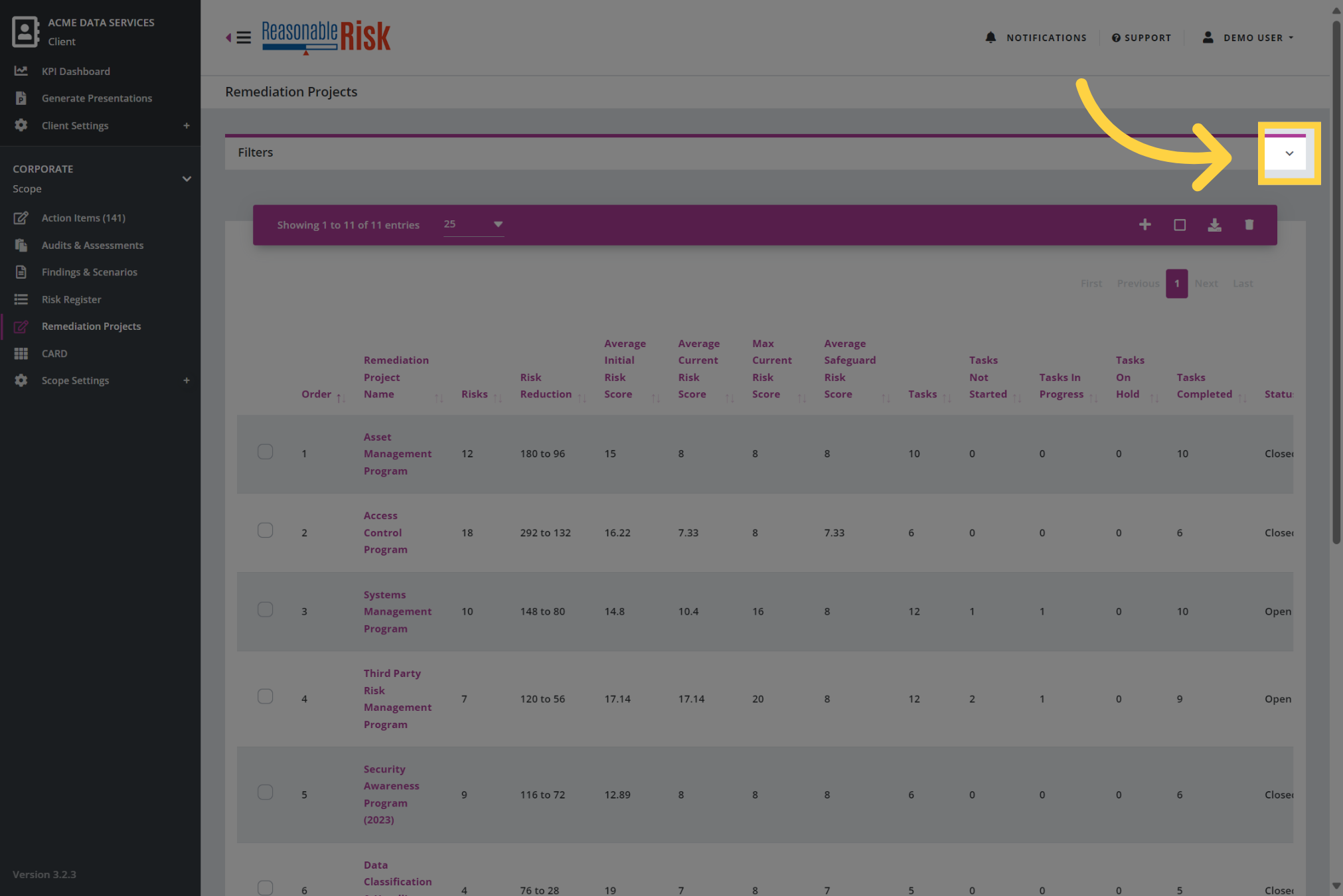The width and height of the screenshot is (1343, 896).
Task: Open Audits & Assessments
Action: (92, 245)
